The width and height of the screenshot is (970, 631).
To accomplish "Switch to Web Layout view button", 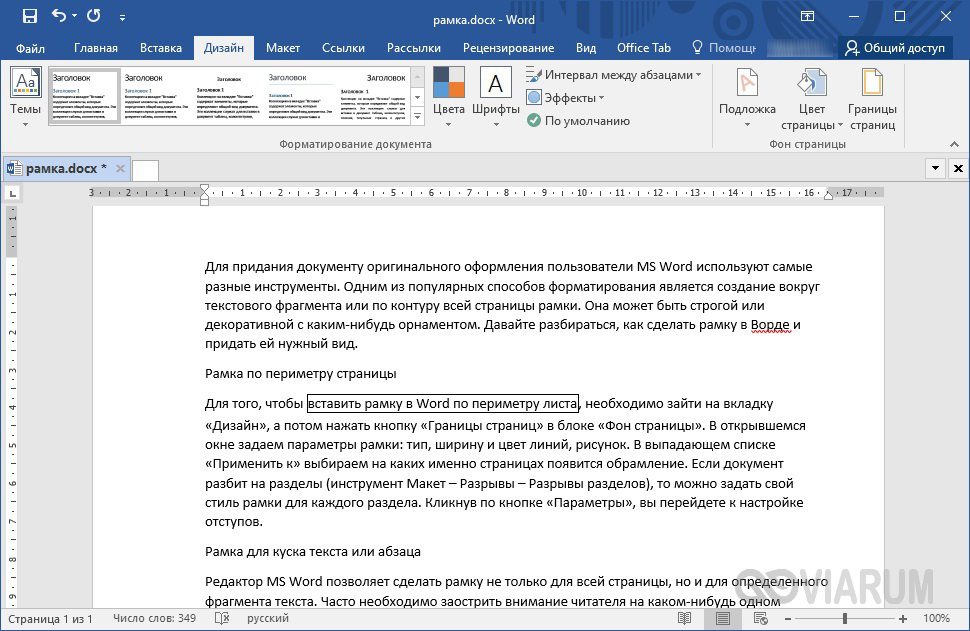I will click(760, 618).
